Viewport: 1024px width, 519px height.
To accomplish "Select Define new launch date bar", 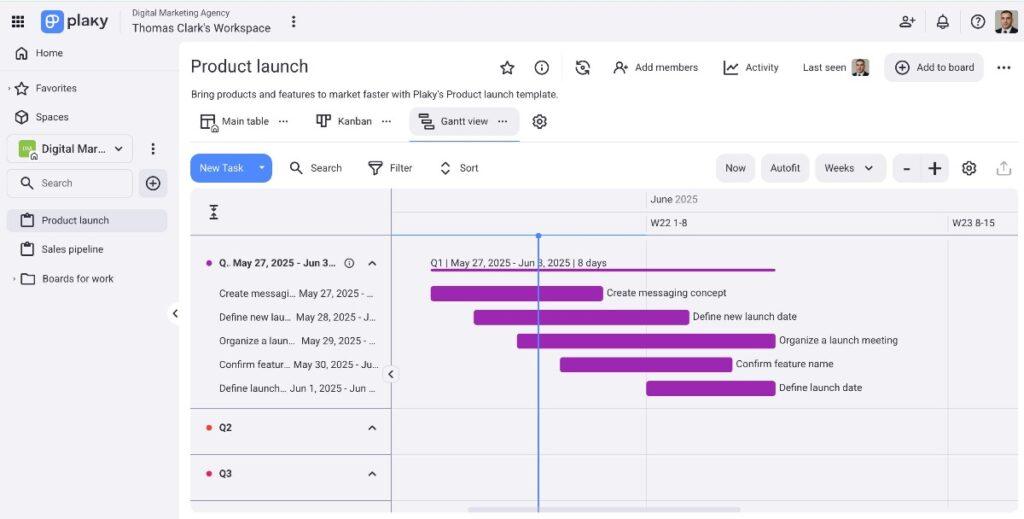I will (581, 317).
